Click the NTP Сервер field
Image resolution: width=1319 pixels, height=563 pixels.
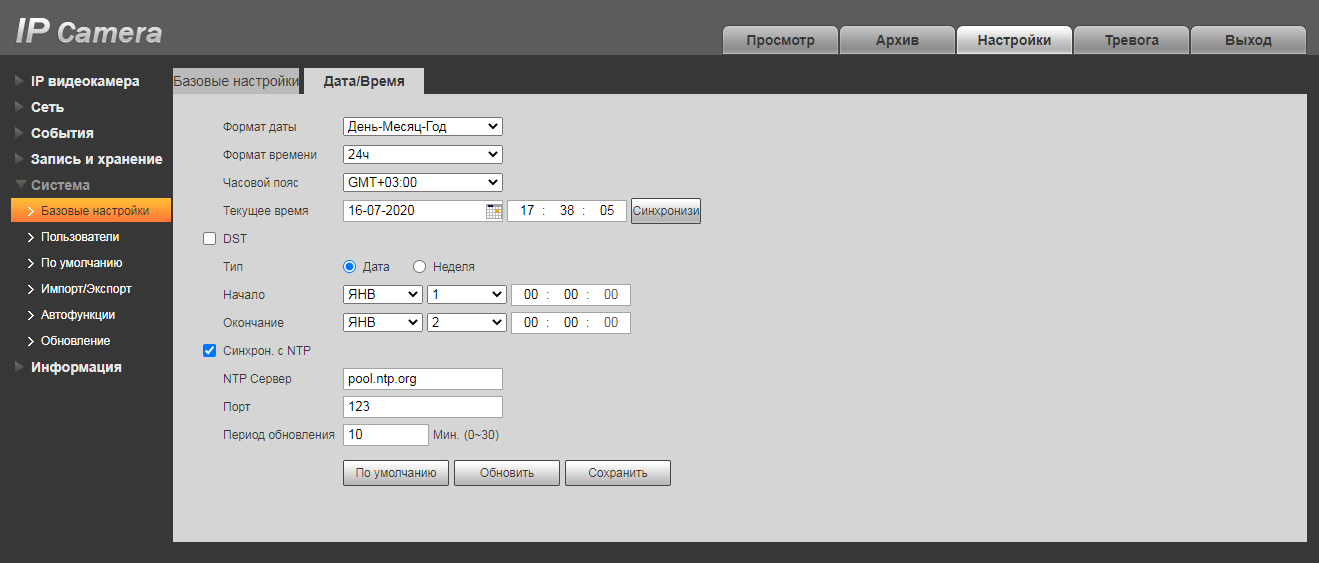(x=422, y=379)
